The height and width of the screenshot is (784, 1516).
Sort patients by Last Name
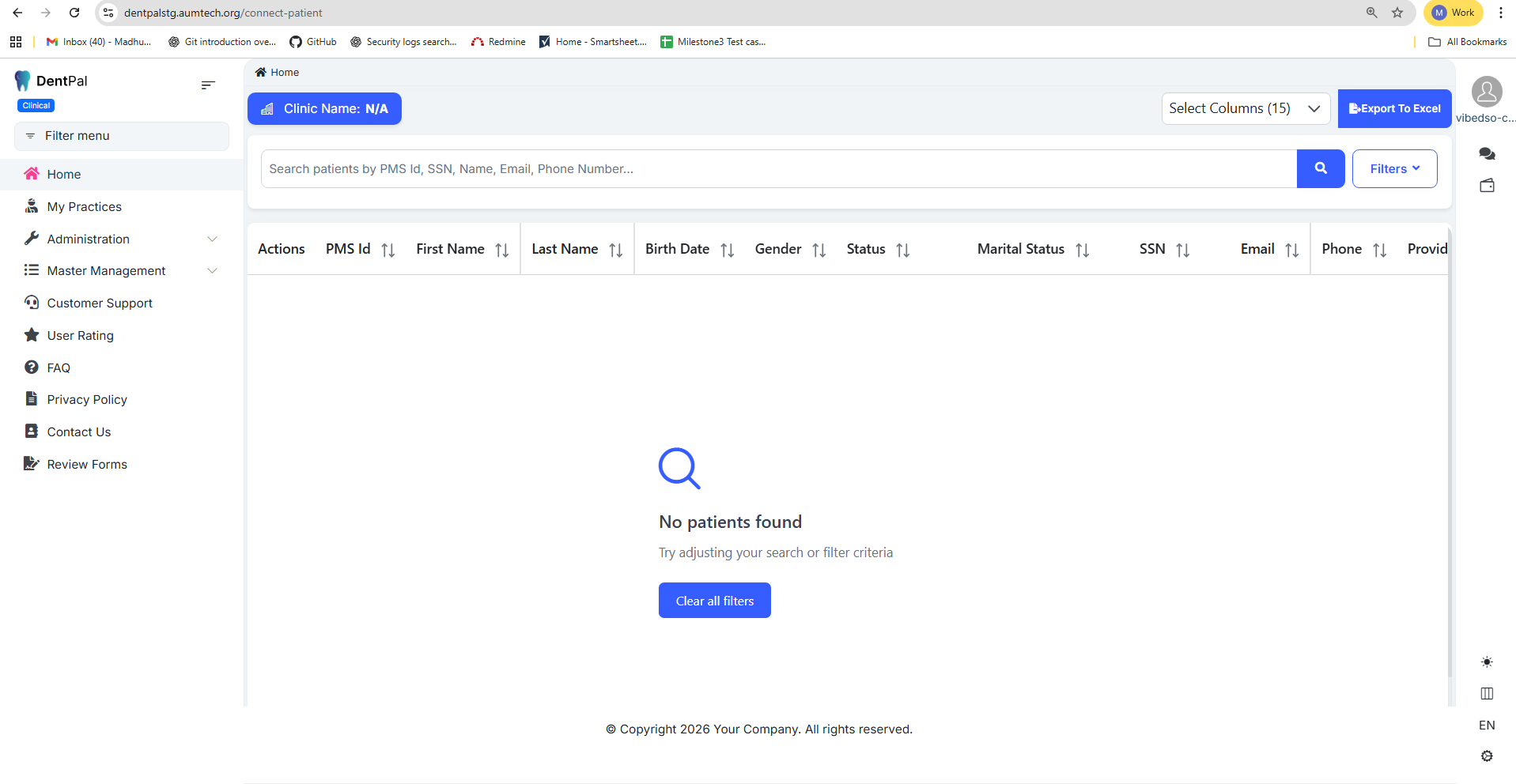[x=615, y=250]
